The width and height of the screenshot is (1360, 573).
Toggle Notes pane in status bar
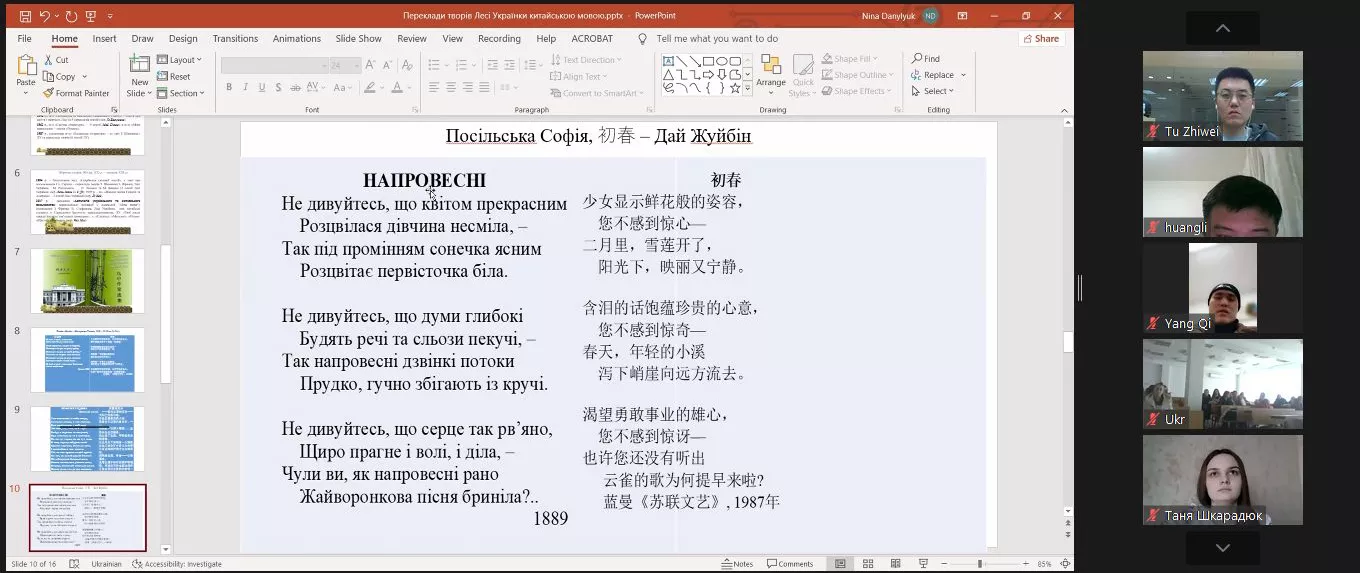click(x=737, y=564)
